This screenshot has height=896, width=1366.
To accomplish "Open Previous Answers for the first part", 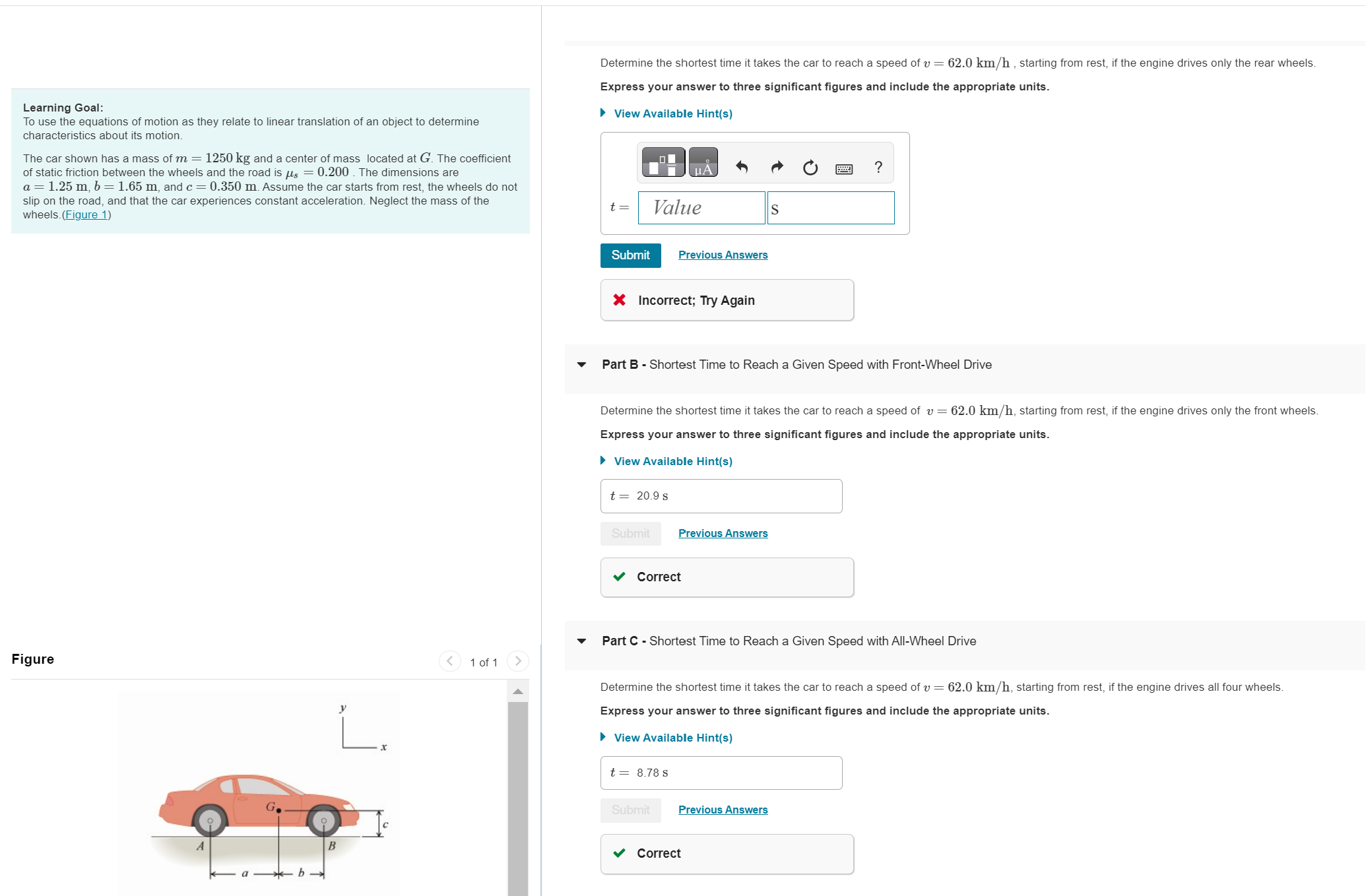I will pyautogui.click(x=723, y=255).
